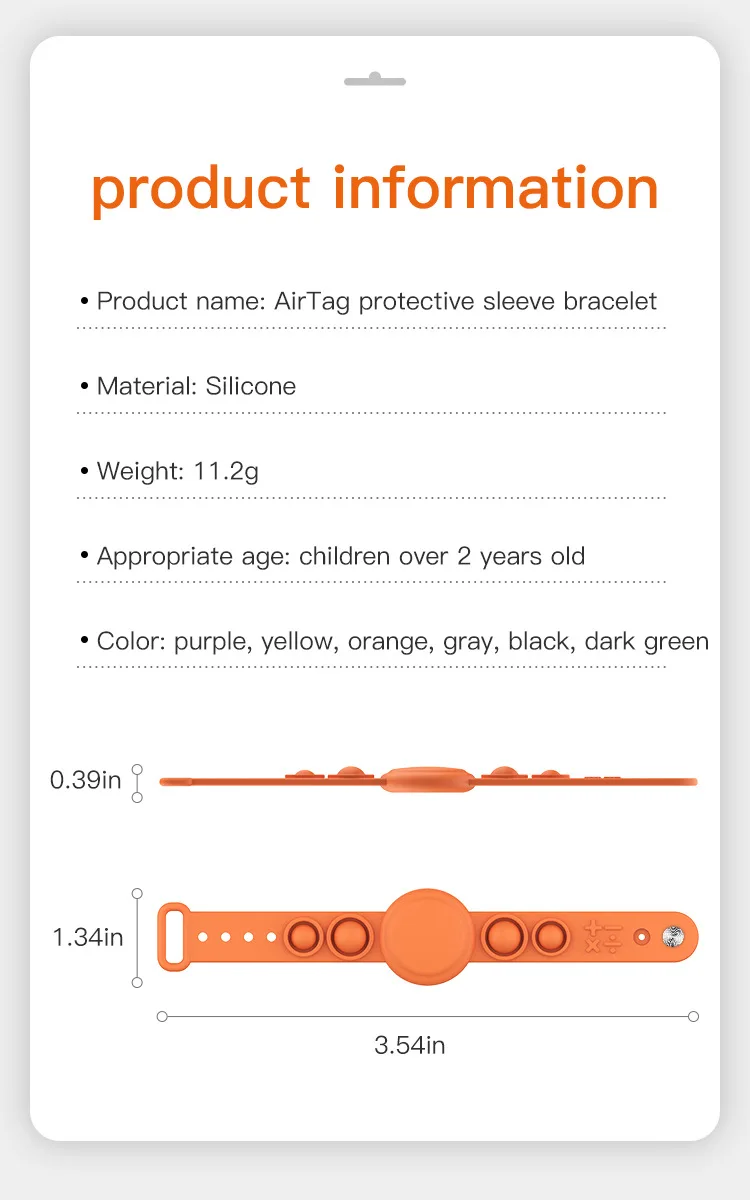
Task: Click the 1.34in width label
Action: point(87,937)
